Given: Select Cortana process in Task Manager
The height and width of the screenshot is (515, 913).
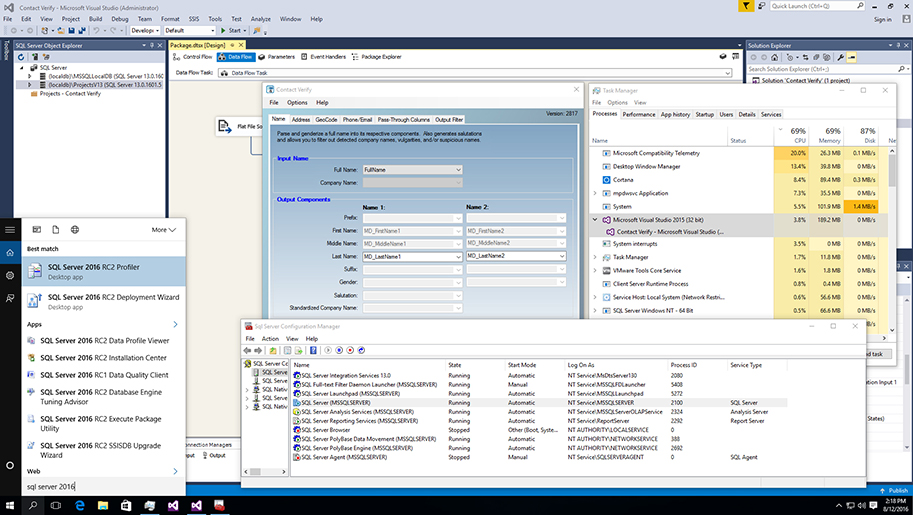Looking at the screenshot, I should click(x=740, y=180).
